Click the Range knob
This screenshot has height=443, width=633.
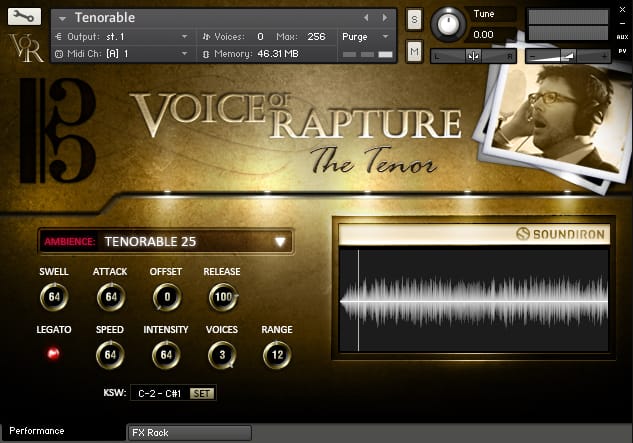point(277,354)
